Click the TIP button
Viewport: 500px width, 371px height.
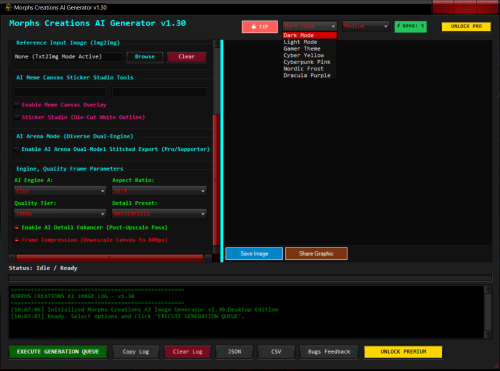coord(260,27)
